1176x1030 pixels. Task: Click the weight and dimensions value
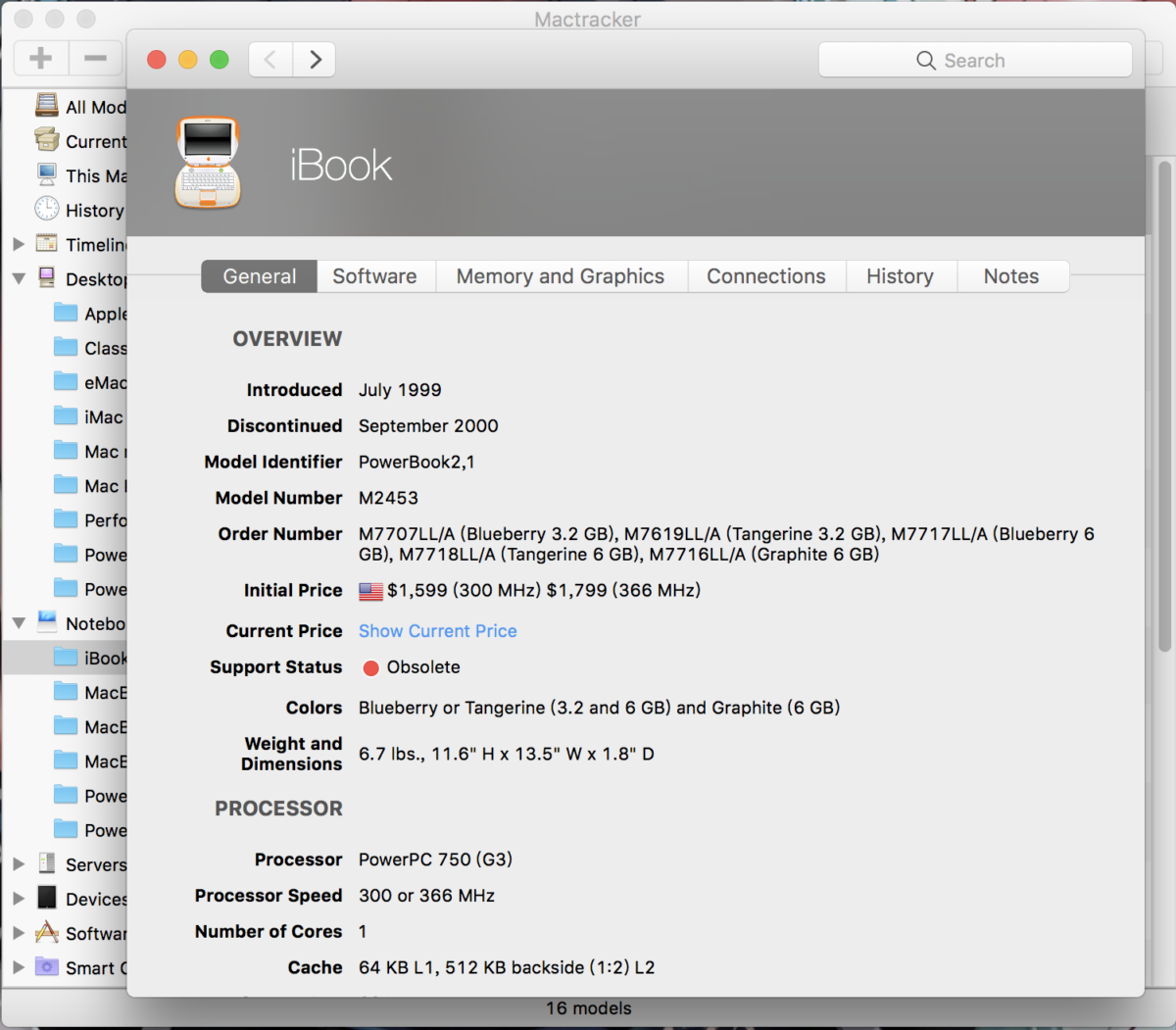coord(507,754)
